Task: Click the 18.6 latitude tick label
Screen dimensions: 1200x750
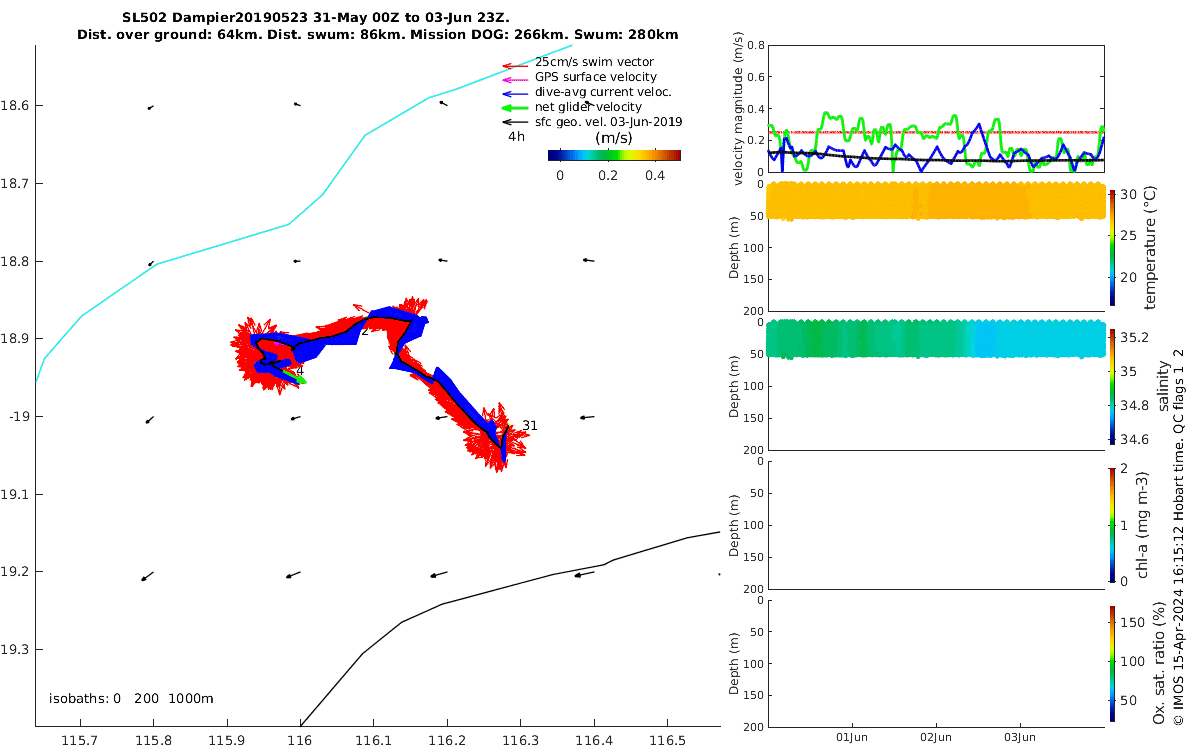Action: pos(15,105)
